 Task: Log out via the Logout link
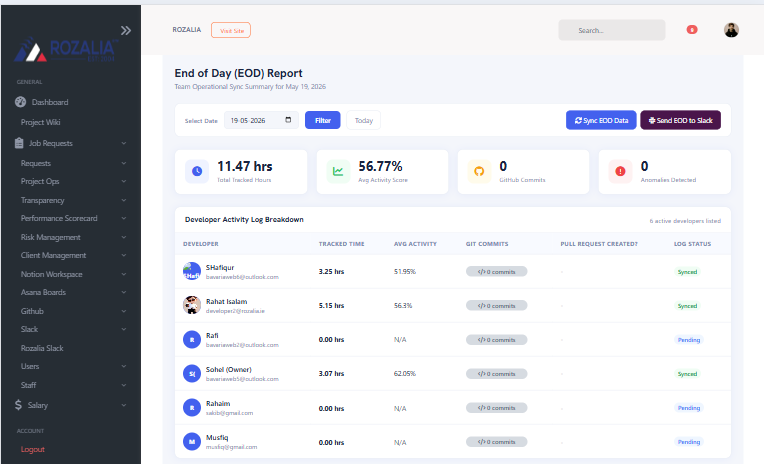coord(33,449)
